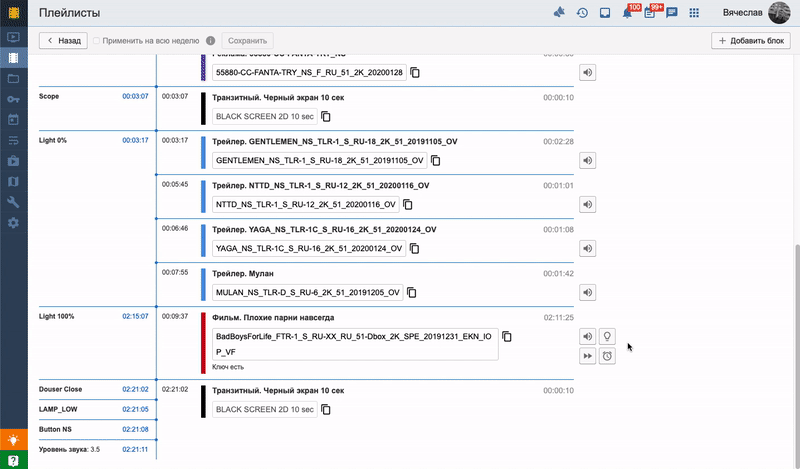Click the 55880-CC-FANTA-TRY content field
Image resolution: width=800 pixels, height=469 pixels.
coord(309,72)
